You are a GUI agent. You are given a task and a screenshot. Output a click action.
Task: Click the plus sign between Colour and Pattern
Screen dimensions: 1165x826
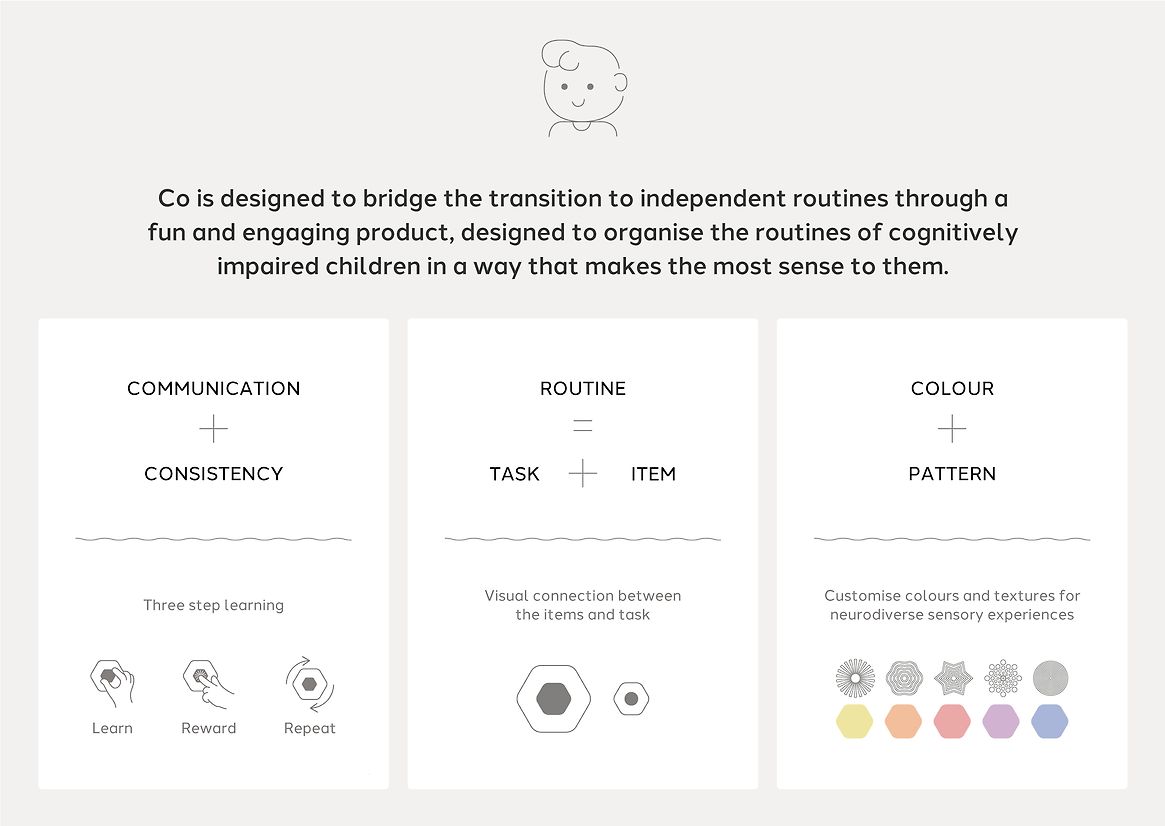pyautogui.click(x=952, y=430)
